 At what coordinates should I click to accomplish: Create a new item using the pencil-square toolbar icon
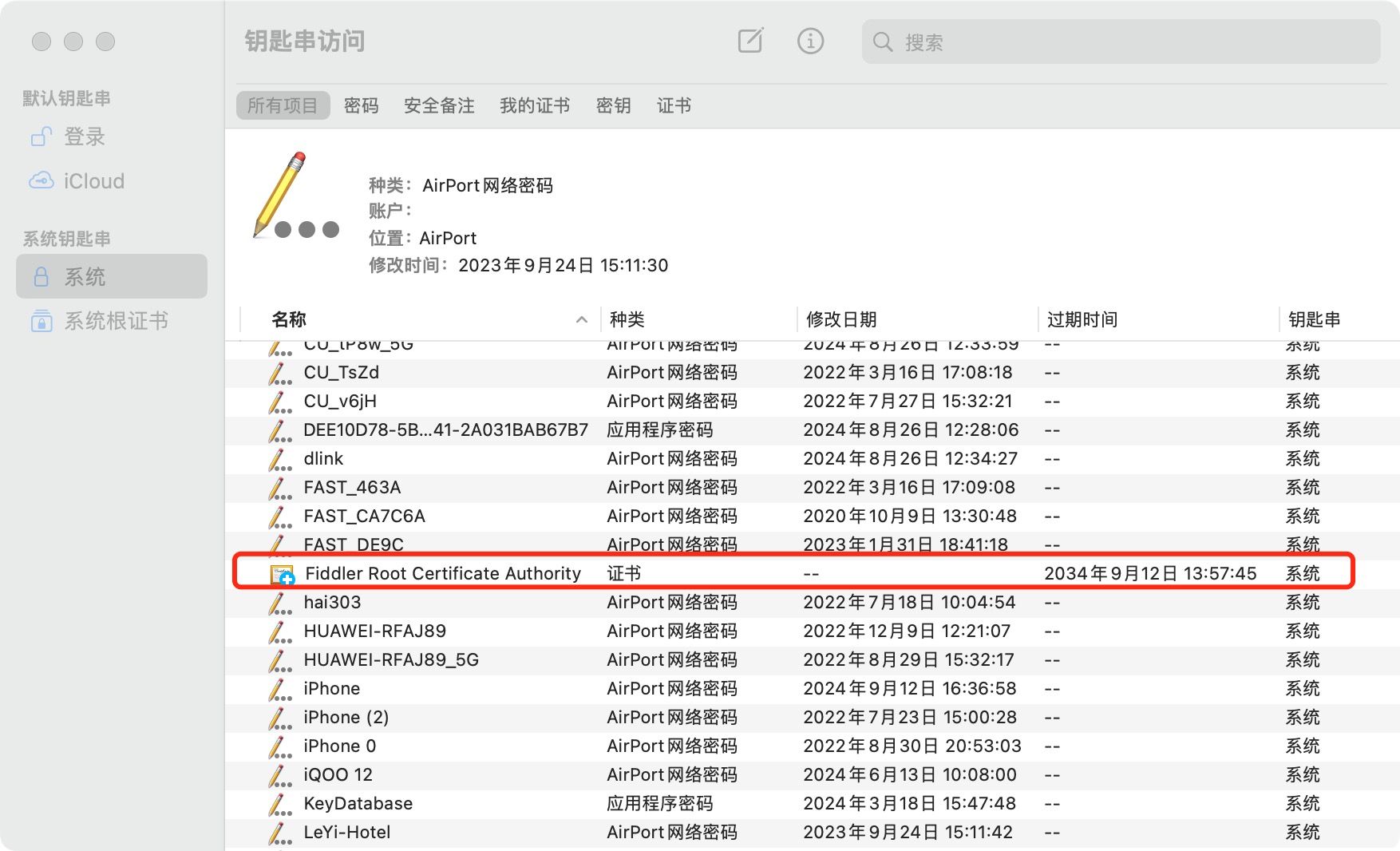pyautogui.click(x=749, y=42)
